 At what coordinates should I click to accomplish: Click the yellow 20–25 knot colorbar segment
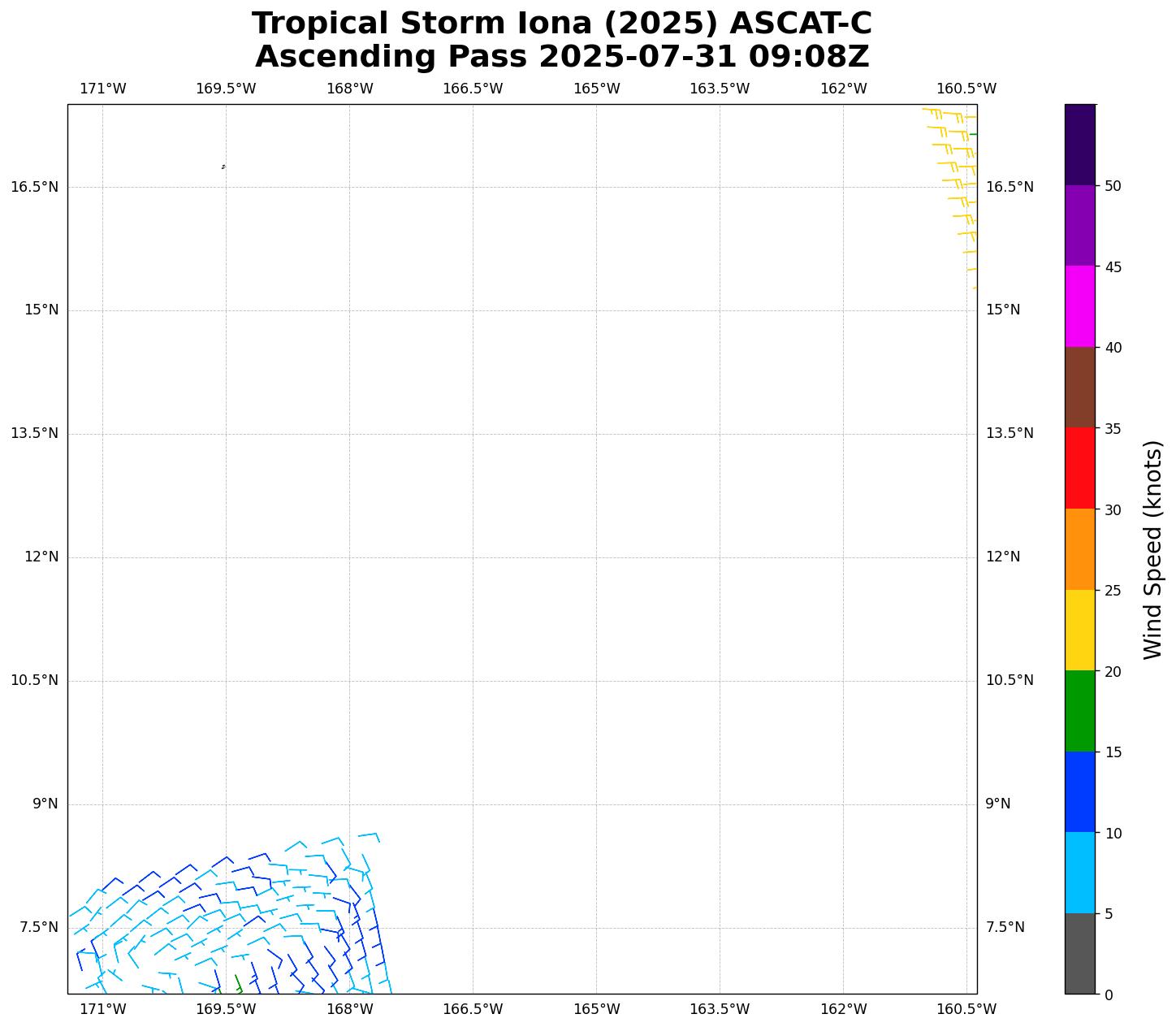tap(1079, 630)
